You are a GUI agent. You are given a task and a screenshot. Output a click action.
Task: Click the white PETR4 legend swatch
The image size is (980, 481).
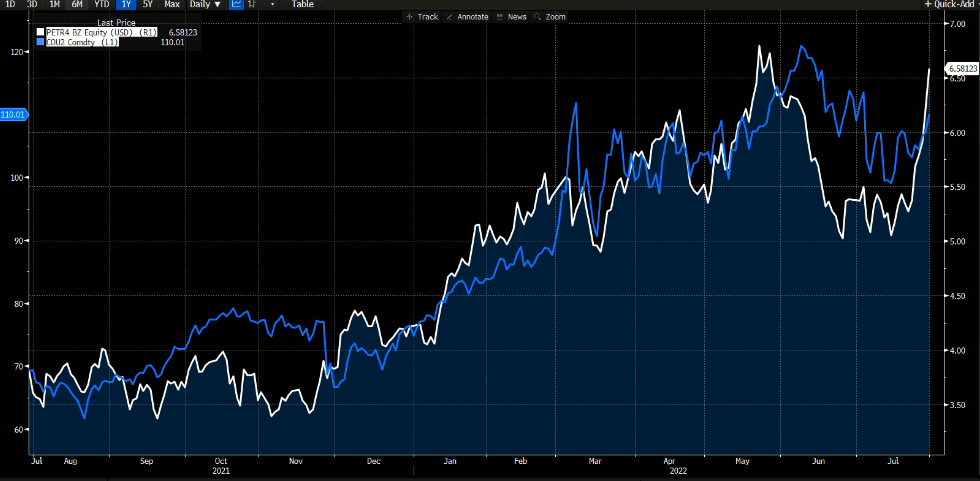click(40, 32)
